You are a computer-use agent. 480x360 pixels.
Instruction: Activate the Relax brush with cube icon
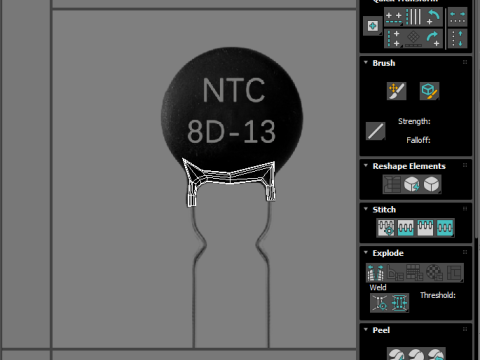pos(429,91)
